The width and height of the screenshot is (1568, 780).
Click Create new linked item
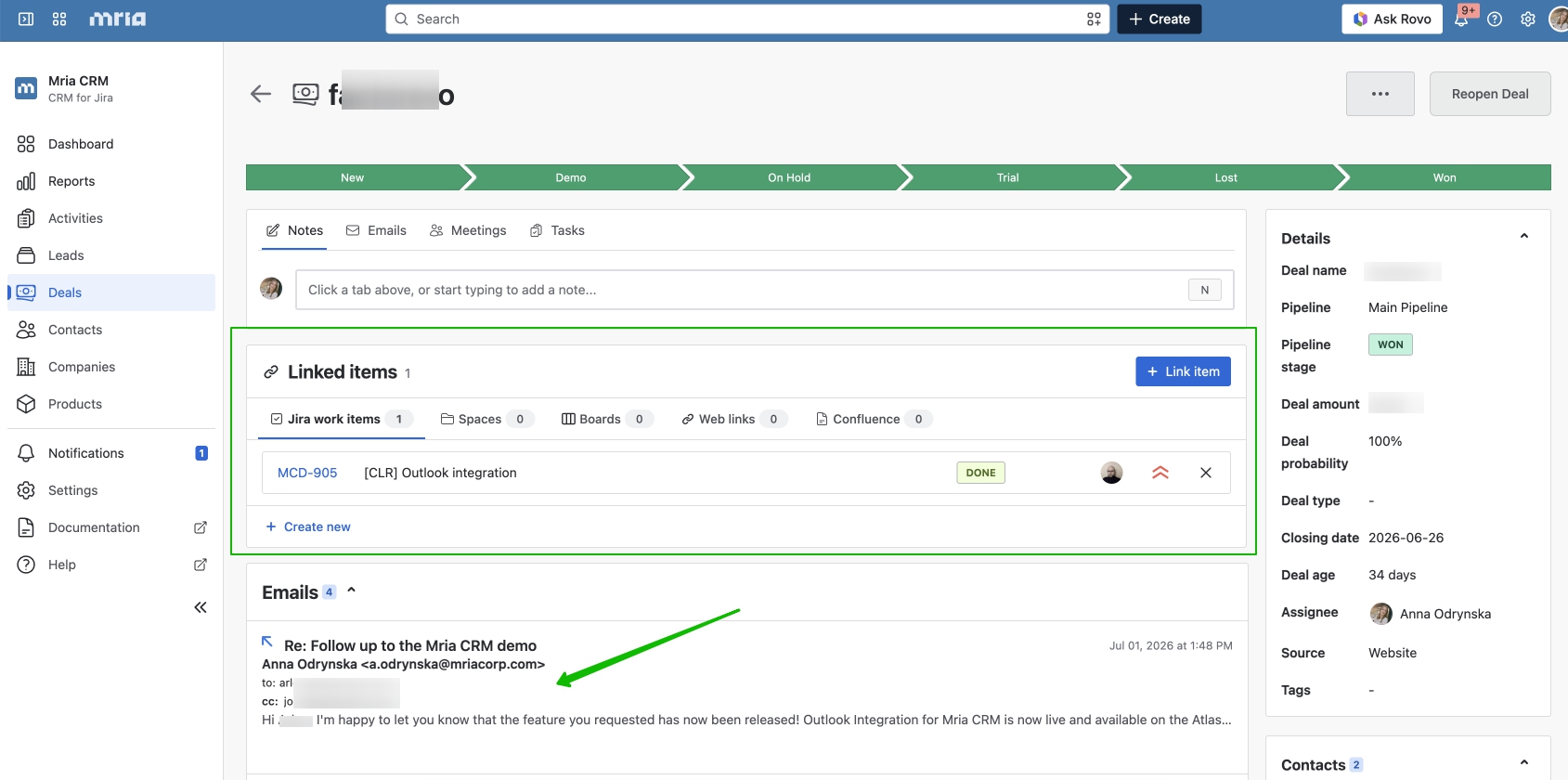pos(308,526)
